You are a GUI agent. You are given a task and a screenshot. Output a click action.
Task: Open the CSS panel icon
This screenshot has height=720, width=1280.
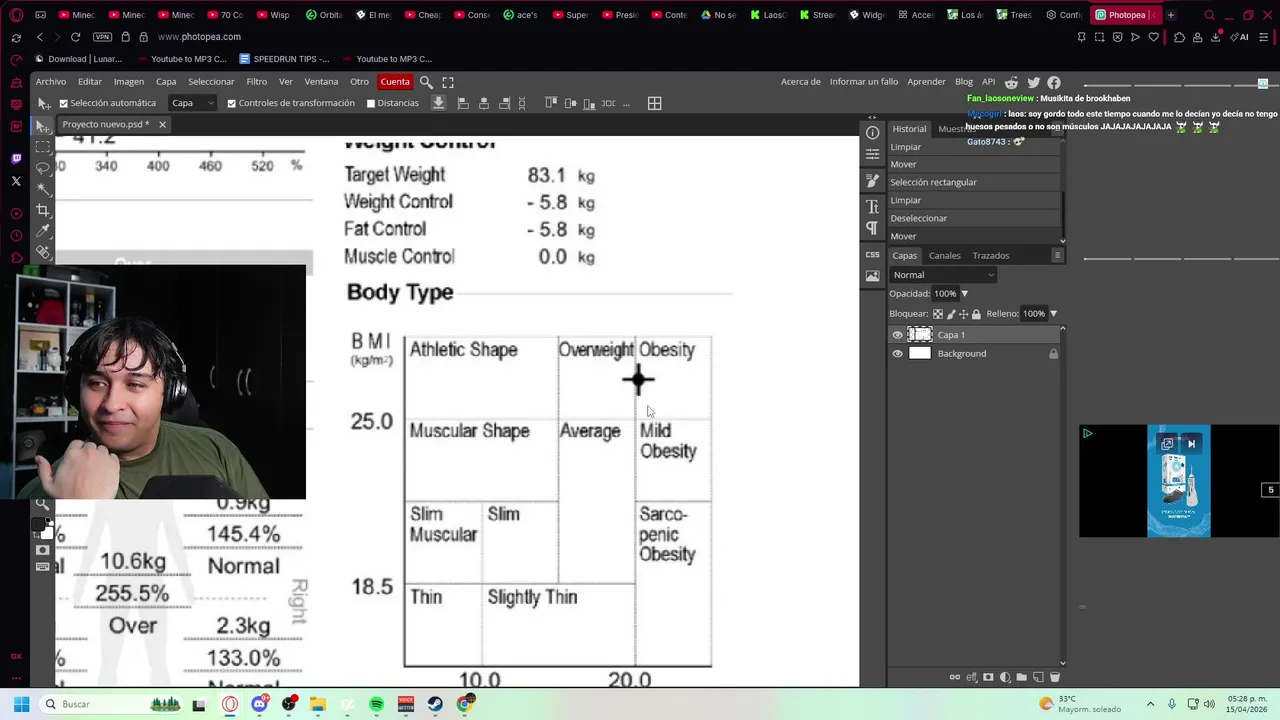coord(872,255)
